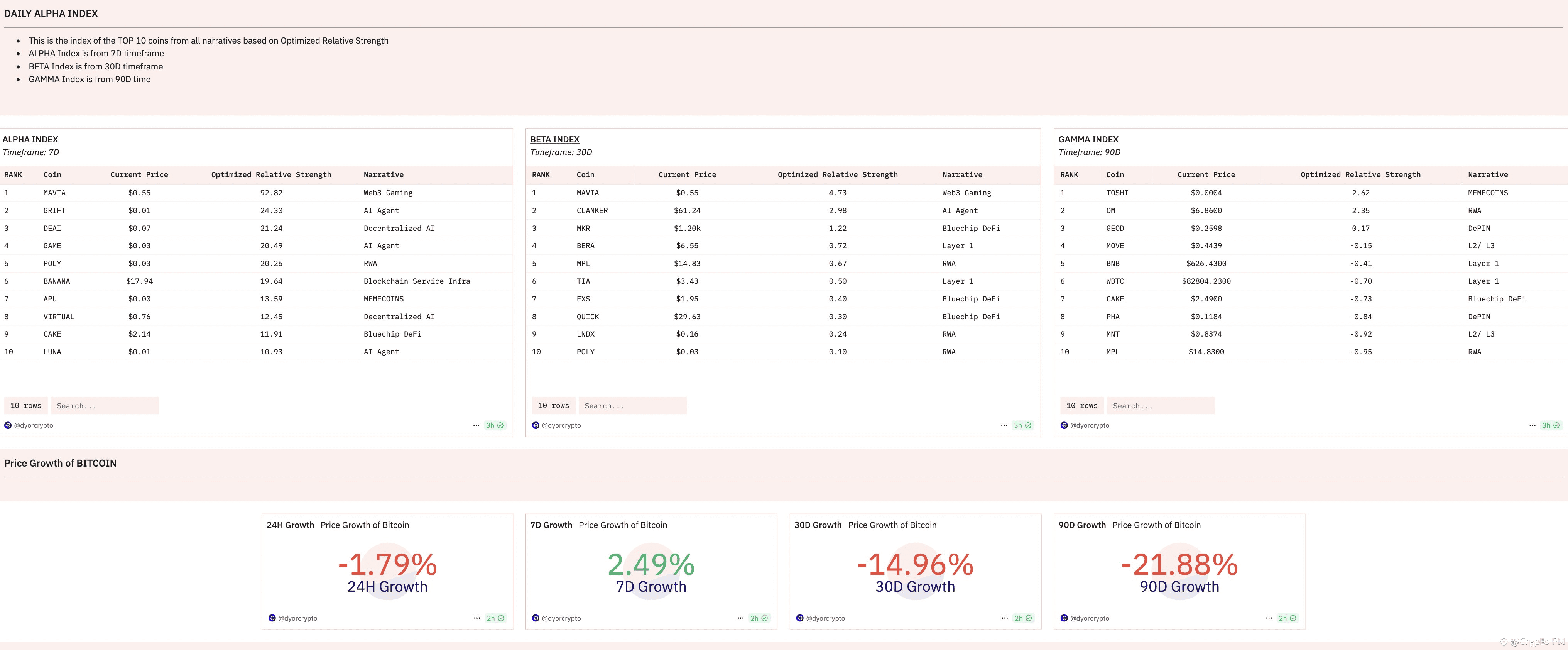
Task: Click the ALPHA INDEX search field
Action: click(105, 406)
